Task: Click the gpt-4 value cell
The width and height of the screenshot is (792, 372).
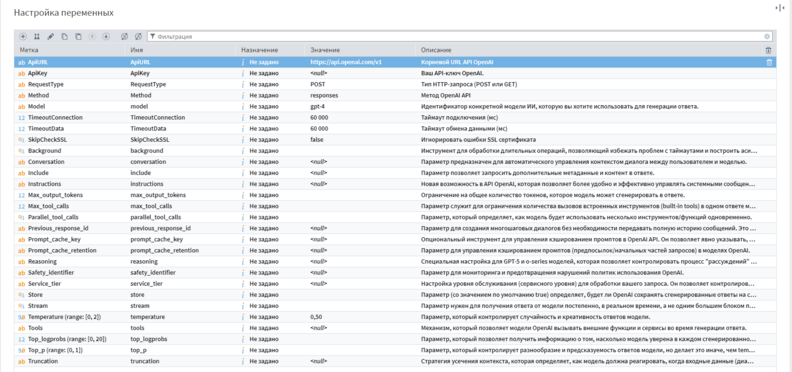Action: pos(318,106)
